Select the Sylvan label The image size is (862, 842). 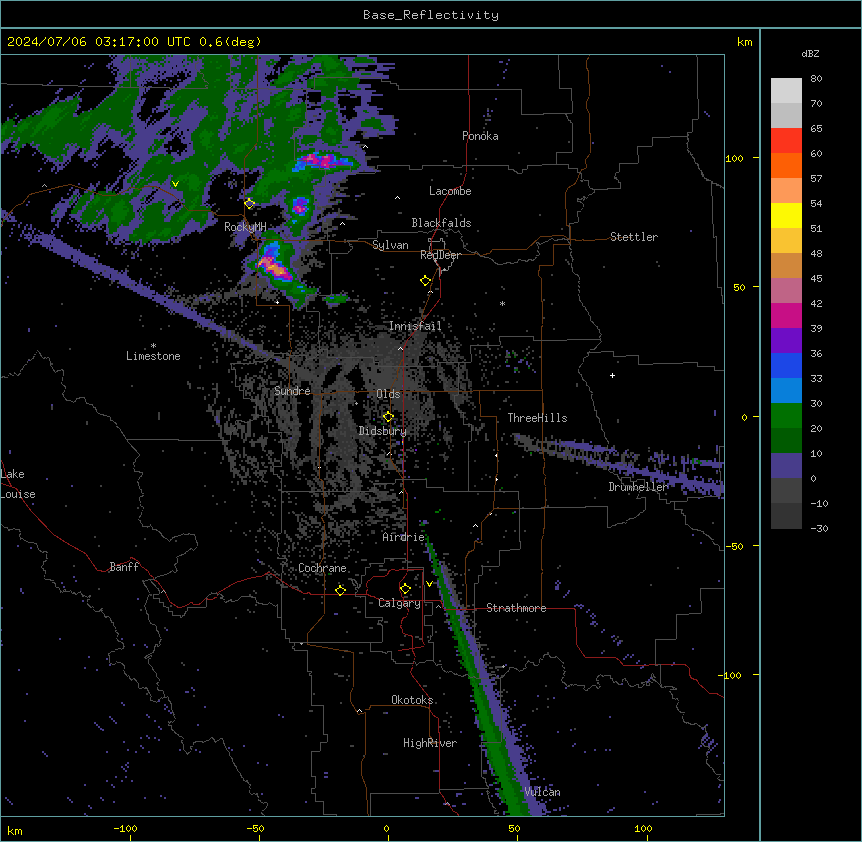pos(390,245)
